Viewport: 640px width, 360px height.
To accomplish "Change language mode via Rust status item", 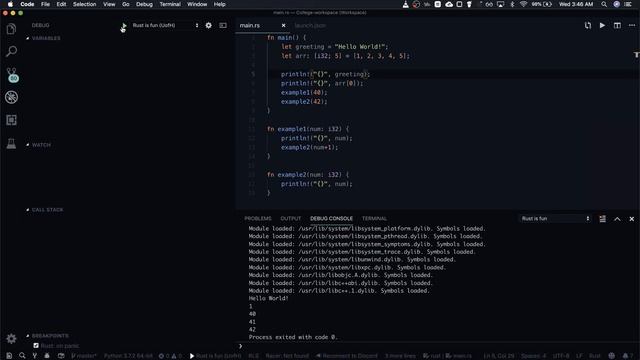I will pyautogui.click(x=595, y=356).
